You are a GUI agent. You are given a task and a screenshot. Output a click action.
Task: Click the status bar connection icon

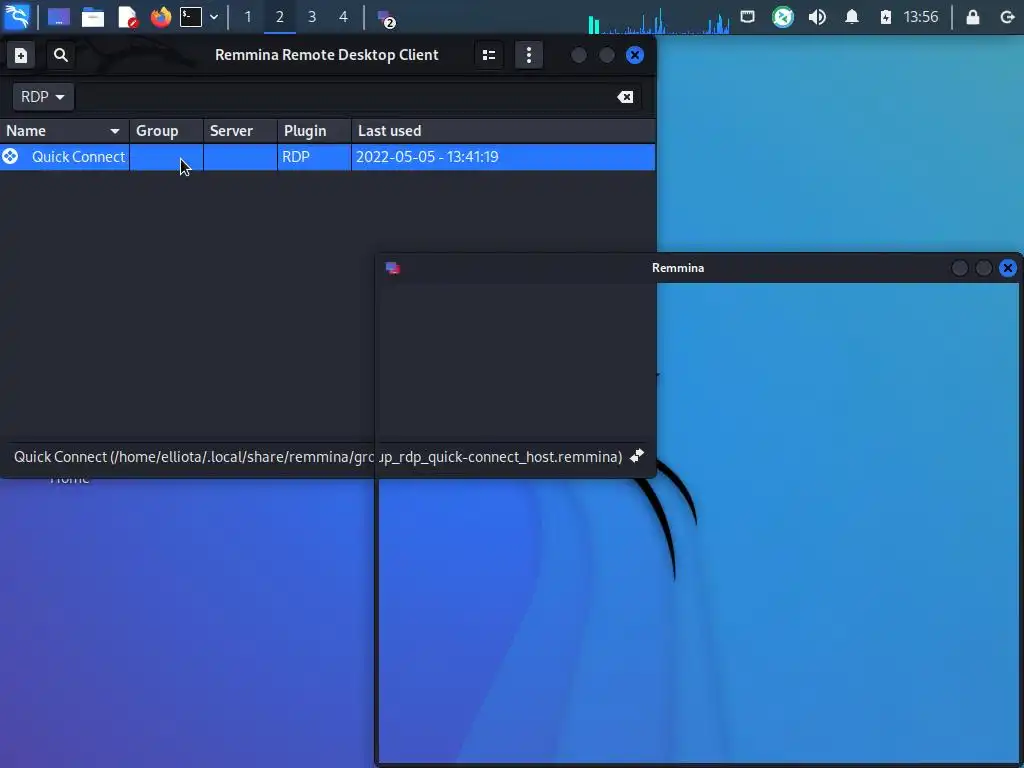pyautogui.click(x=637, y=456)
